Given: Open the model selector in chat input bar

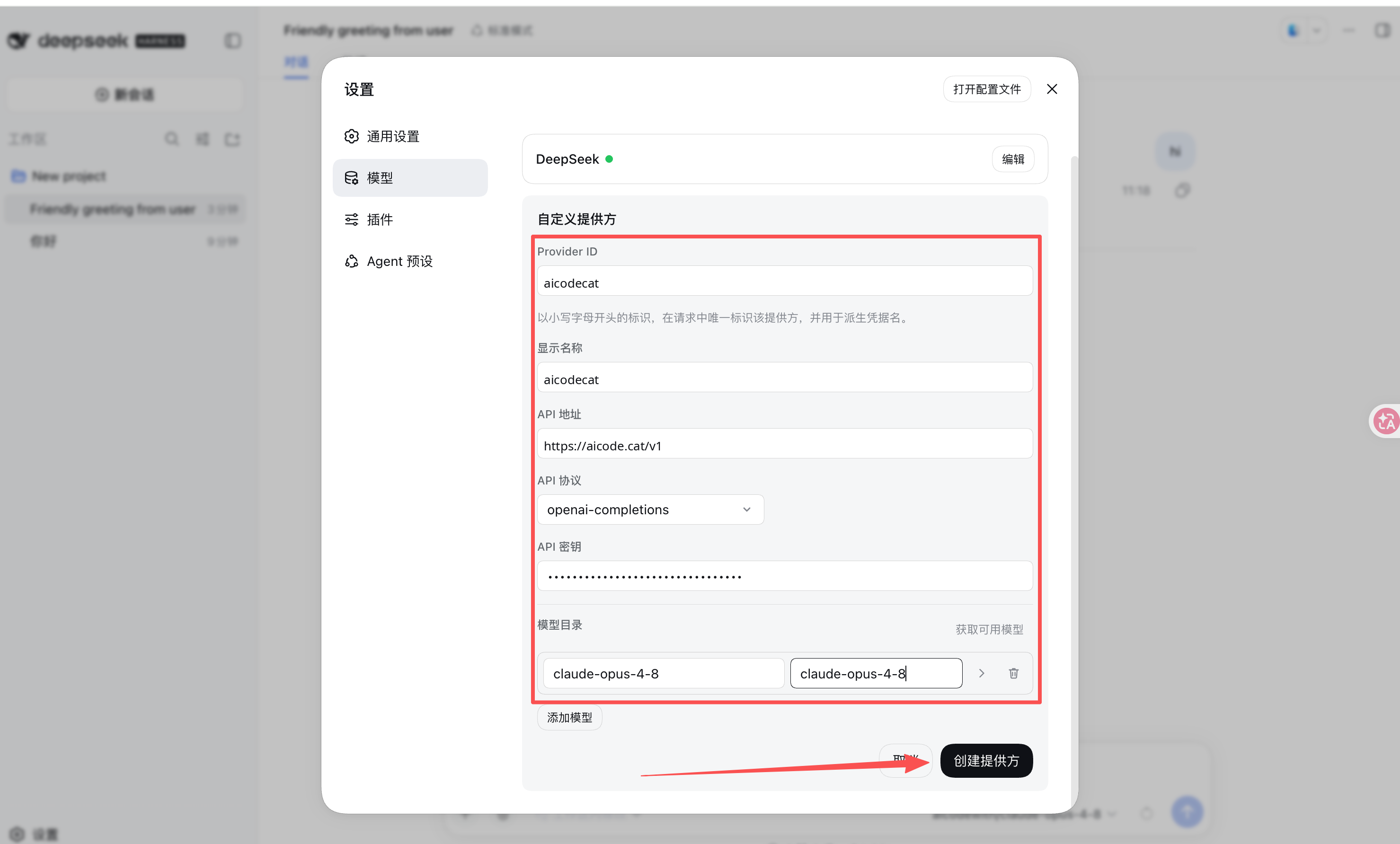Looking at the screenshot, I should [x=1024, y=814].
